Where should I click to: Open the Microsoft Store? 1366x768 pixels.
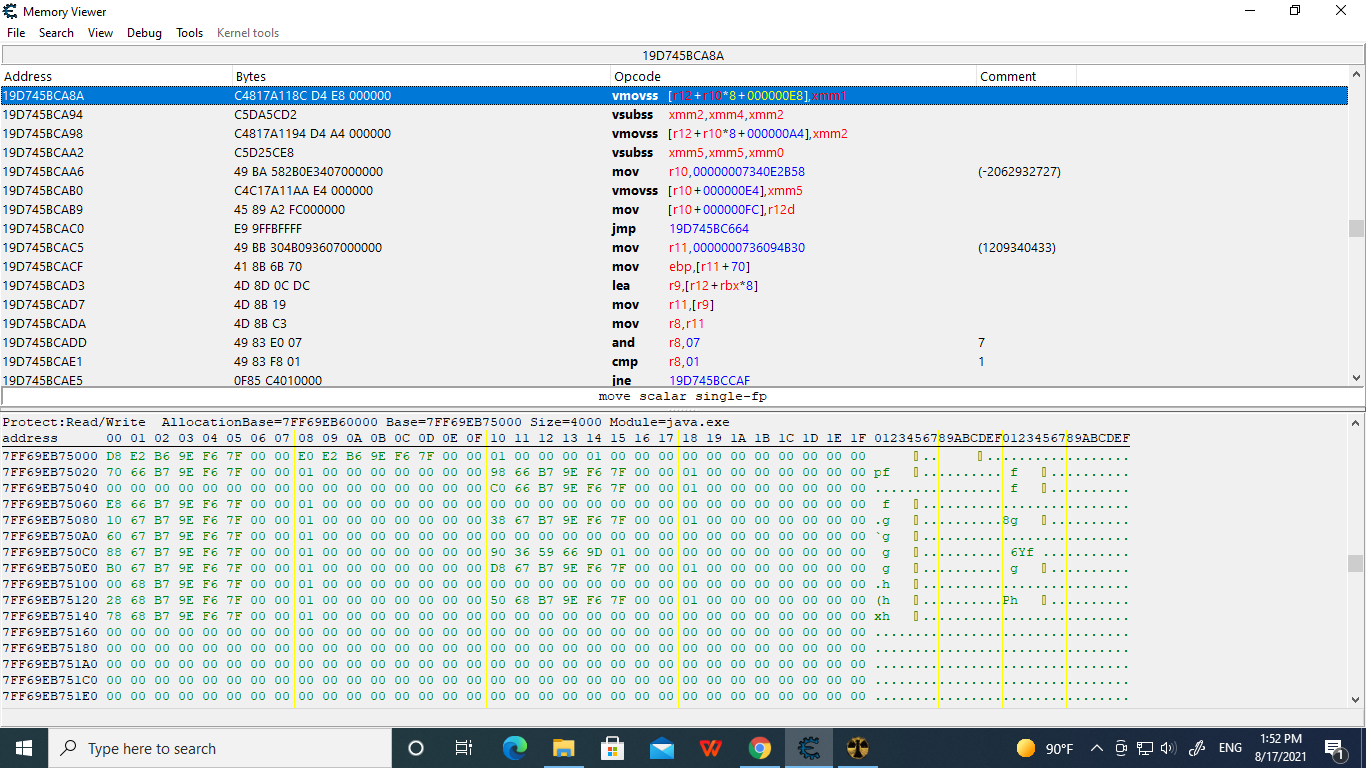(x=612, y=747)
